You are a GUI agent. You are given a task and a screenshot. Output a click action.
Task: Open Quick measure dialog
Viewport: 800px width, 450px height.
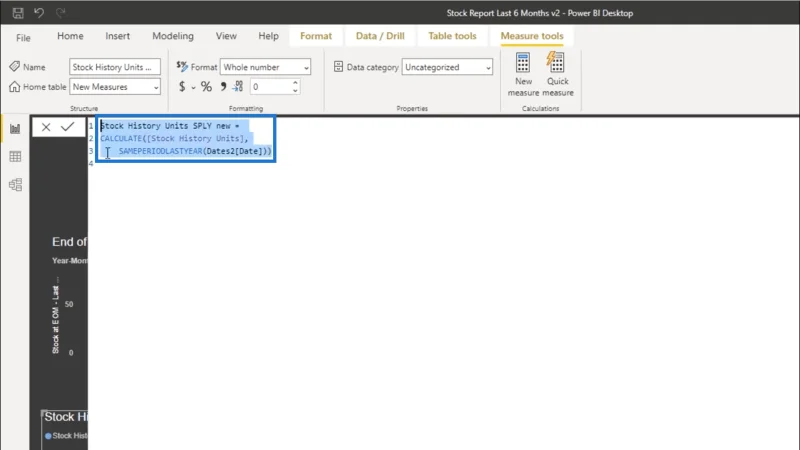tap(557, 74)
